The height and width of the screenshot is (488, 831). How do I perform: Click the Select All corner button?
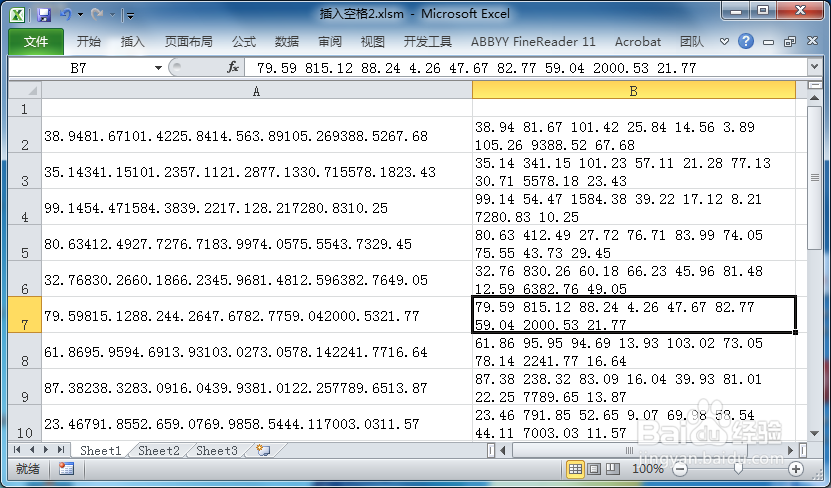[x=25, y=90]
